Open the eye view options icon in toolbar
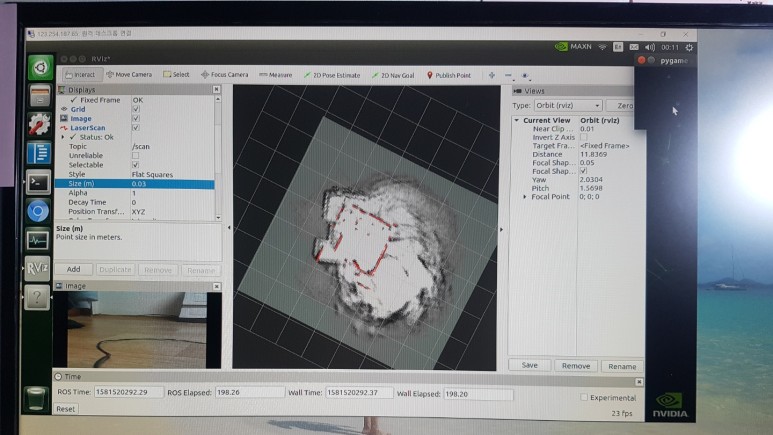The width and height of the screenshot is (773, 435). 525,76
